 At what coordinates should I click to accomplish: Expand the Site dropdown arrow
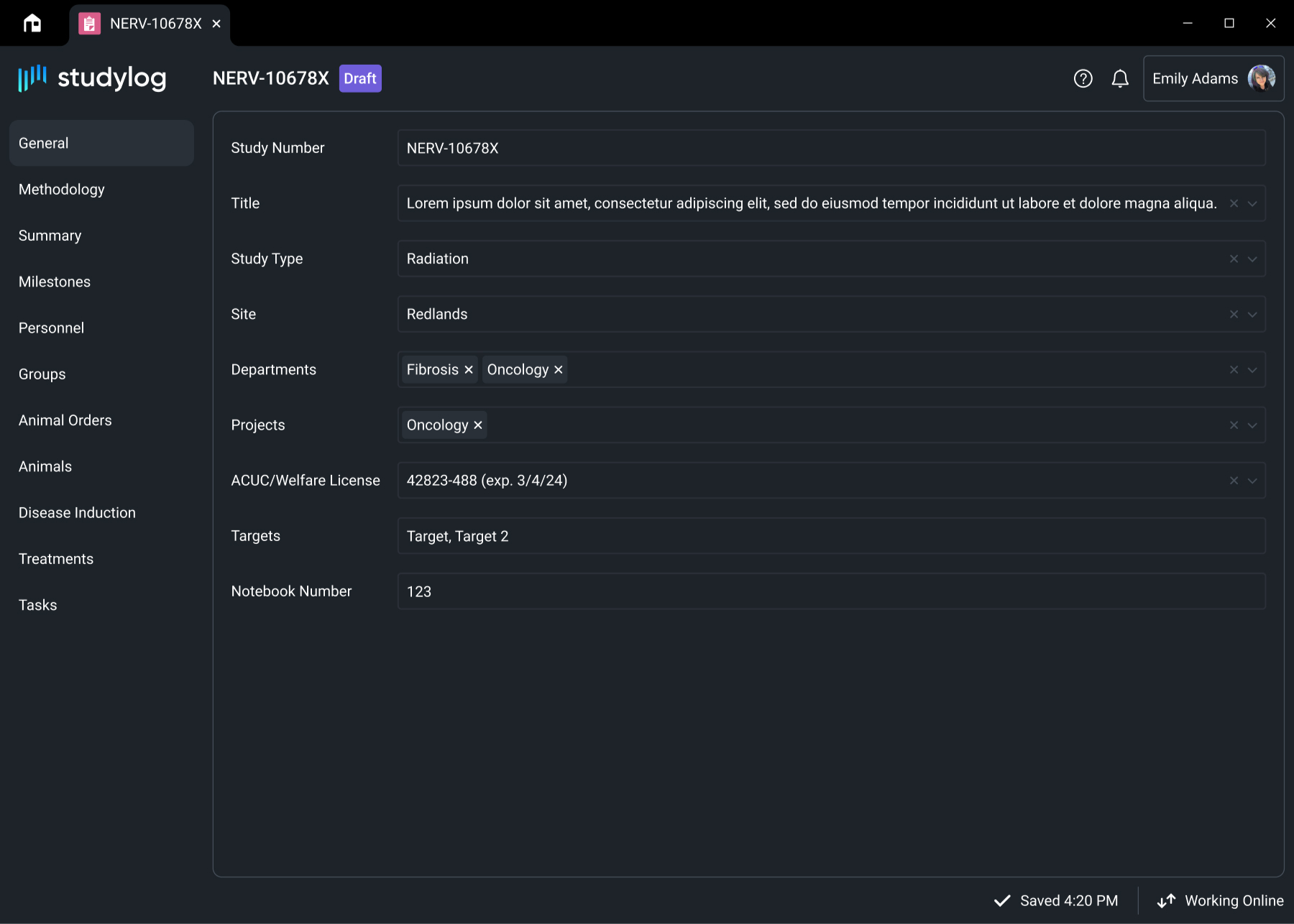(x=1252, y=314)
